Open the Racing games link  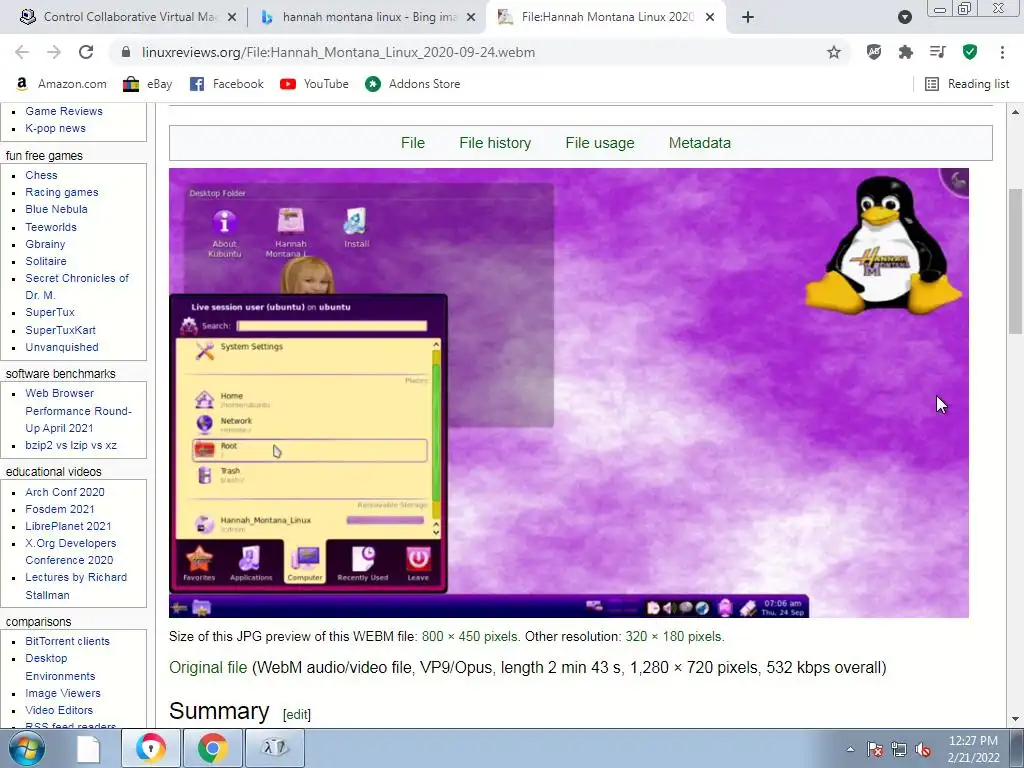(61, 192)
